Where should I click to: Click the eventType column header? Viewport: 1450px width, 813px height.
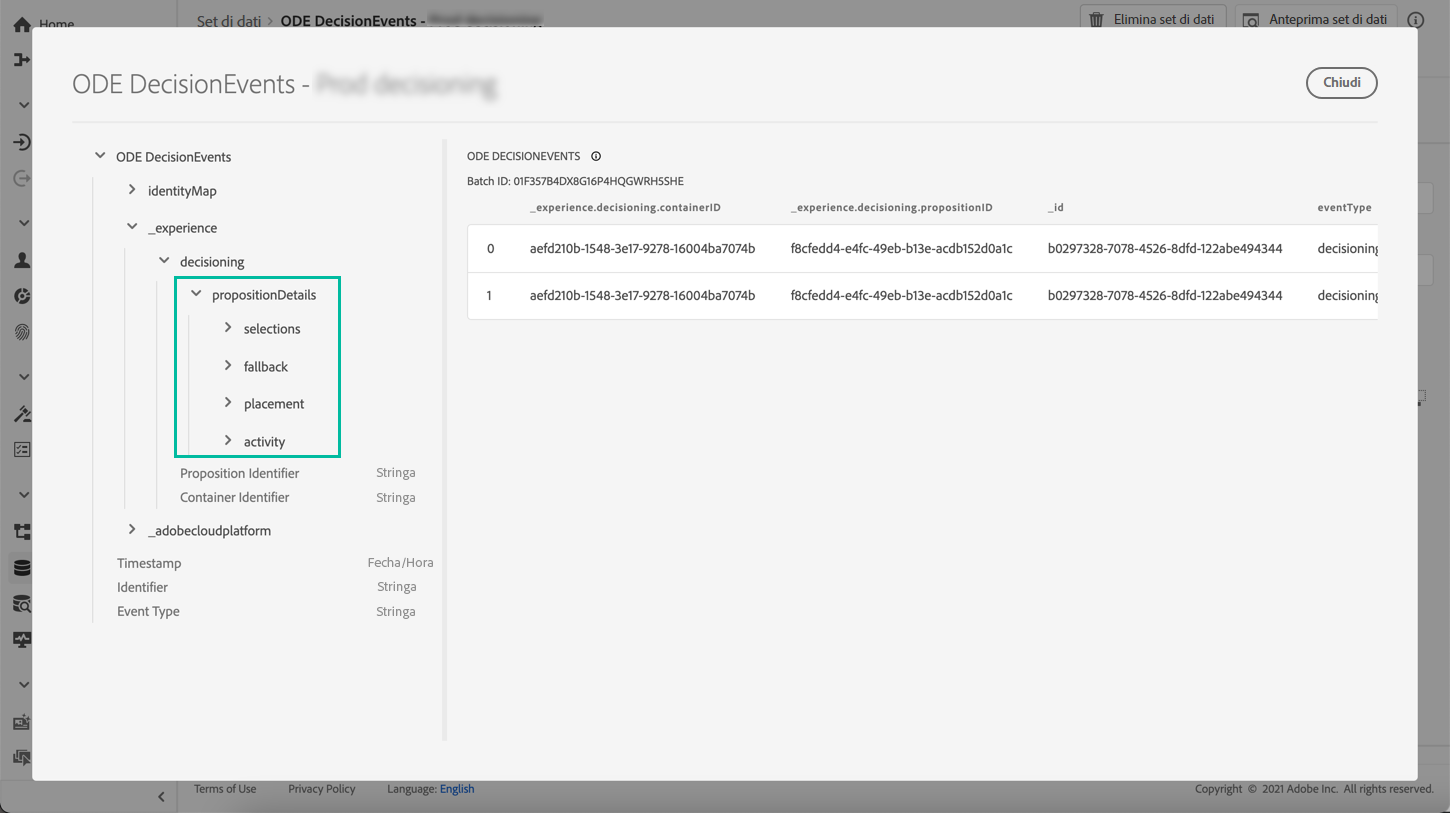[x=1344, y=208]
